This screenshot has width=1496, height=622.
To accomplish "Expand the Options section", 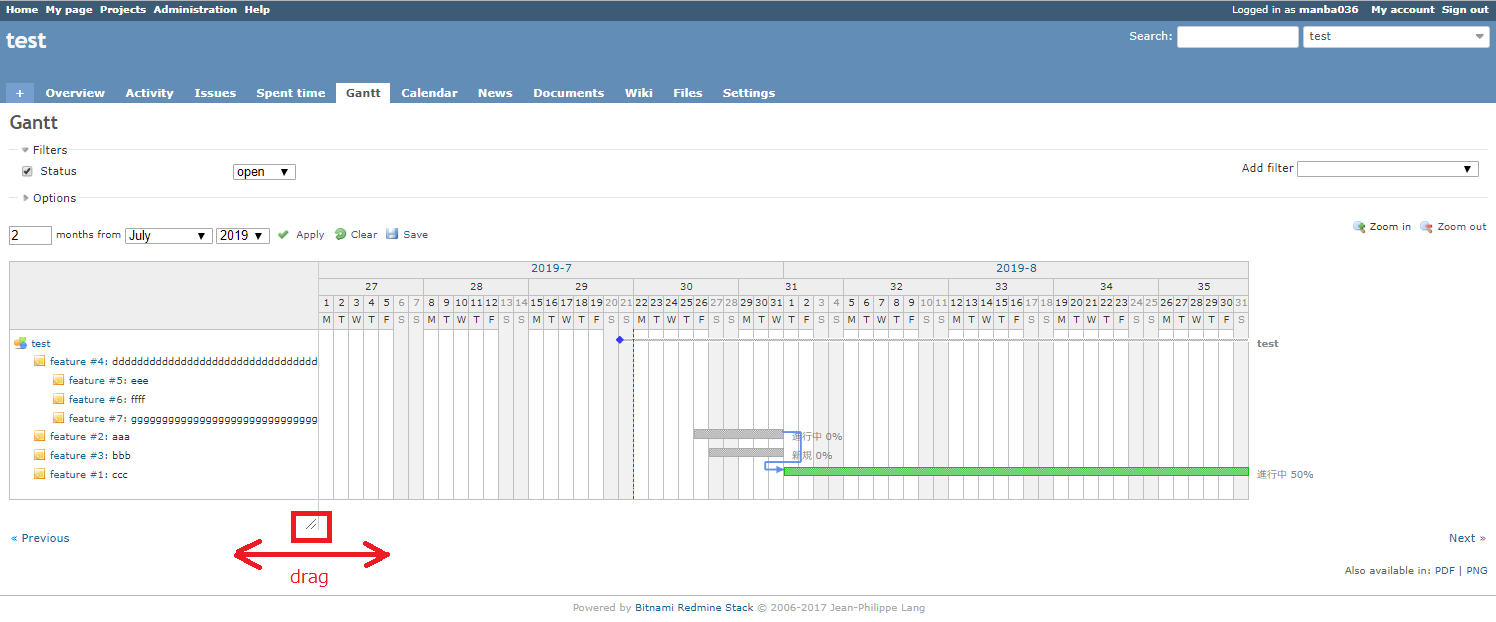I will (25, 197).
